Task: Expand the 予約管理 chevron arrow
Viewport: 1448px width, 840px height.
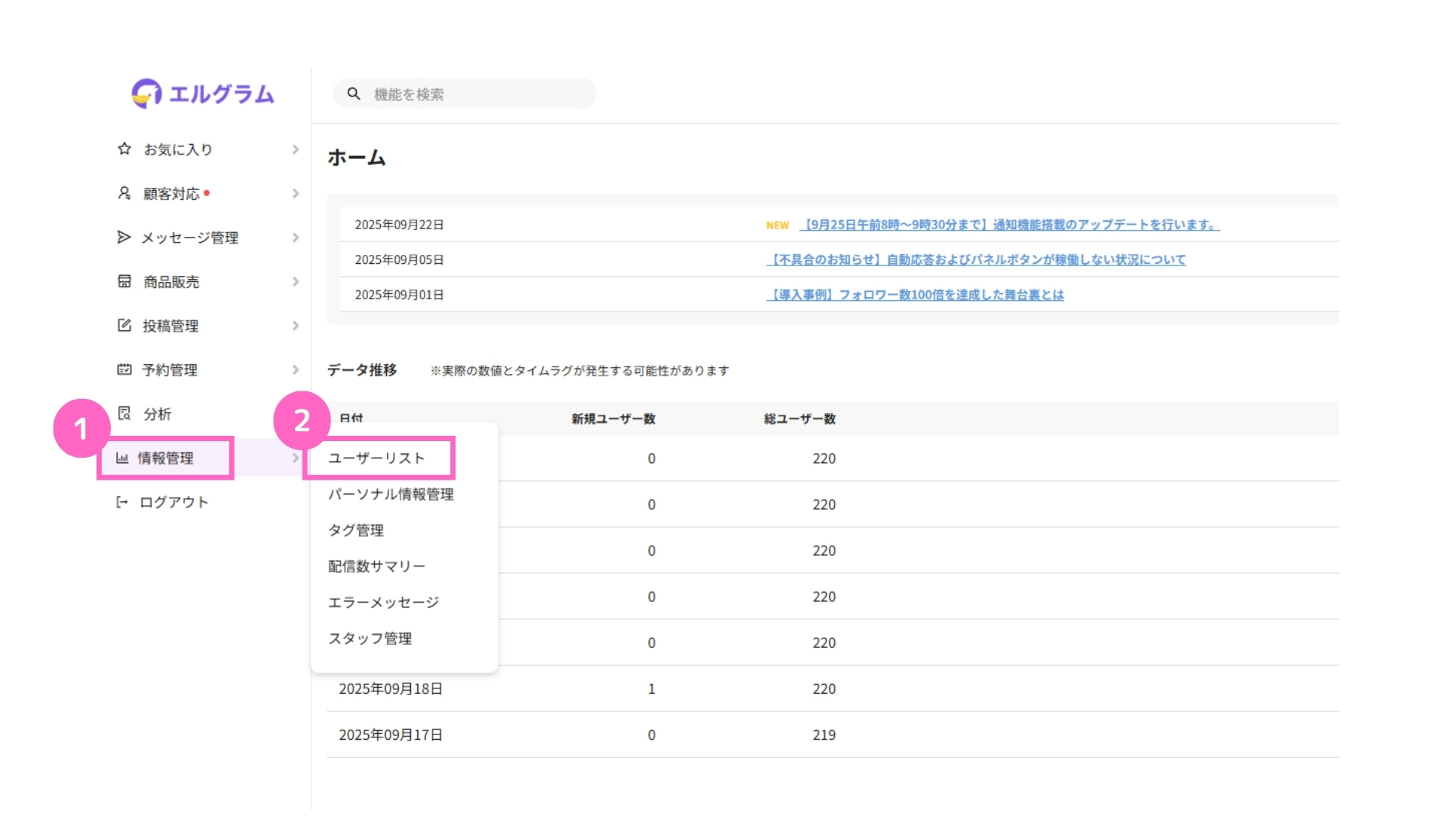Action: coord(296,369)
